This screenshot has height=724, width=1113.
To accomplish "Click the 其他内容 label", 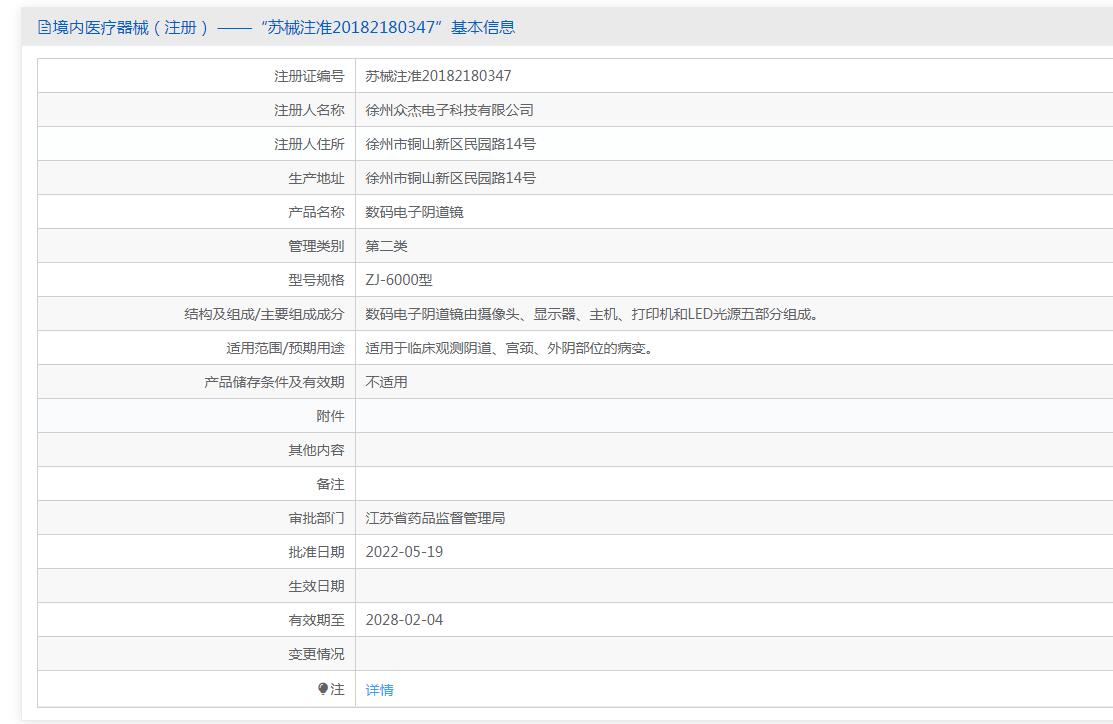I will [x=316, y=451].
